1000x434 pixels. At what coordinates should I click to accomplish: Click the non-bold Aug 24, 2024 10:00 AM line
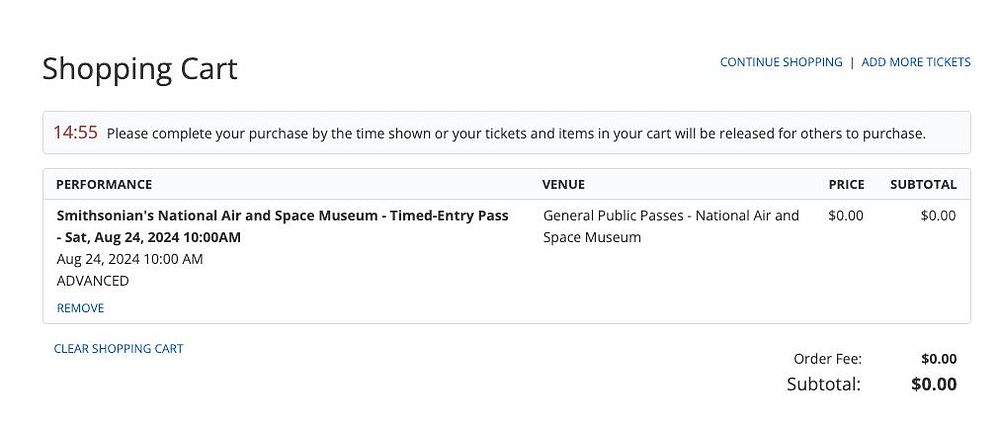pos(130,259)
